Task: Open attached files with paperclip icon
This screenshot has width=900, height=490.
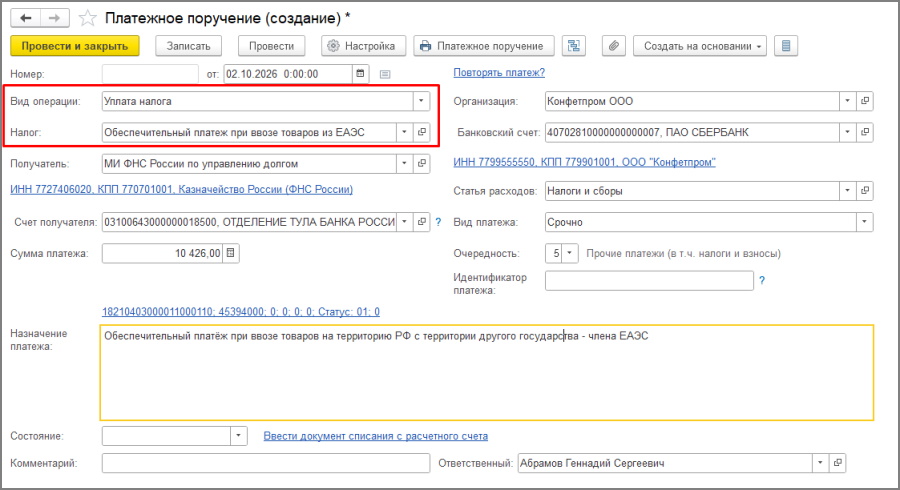Action: [614, 46]
